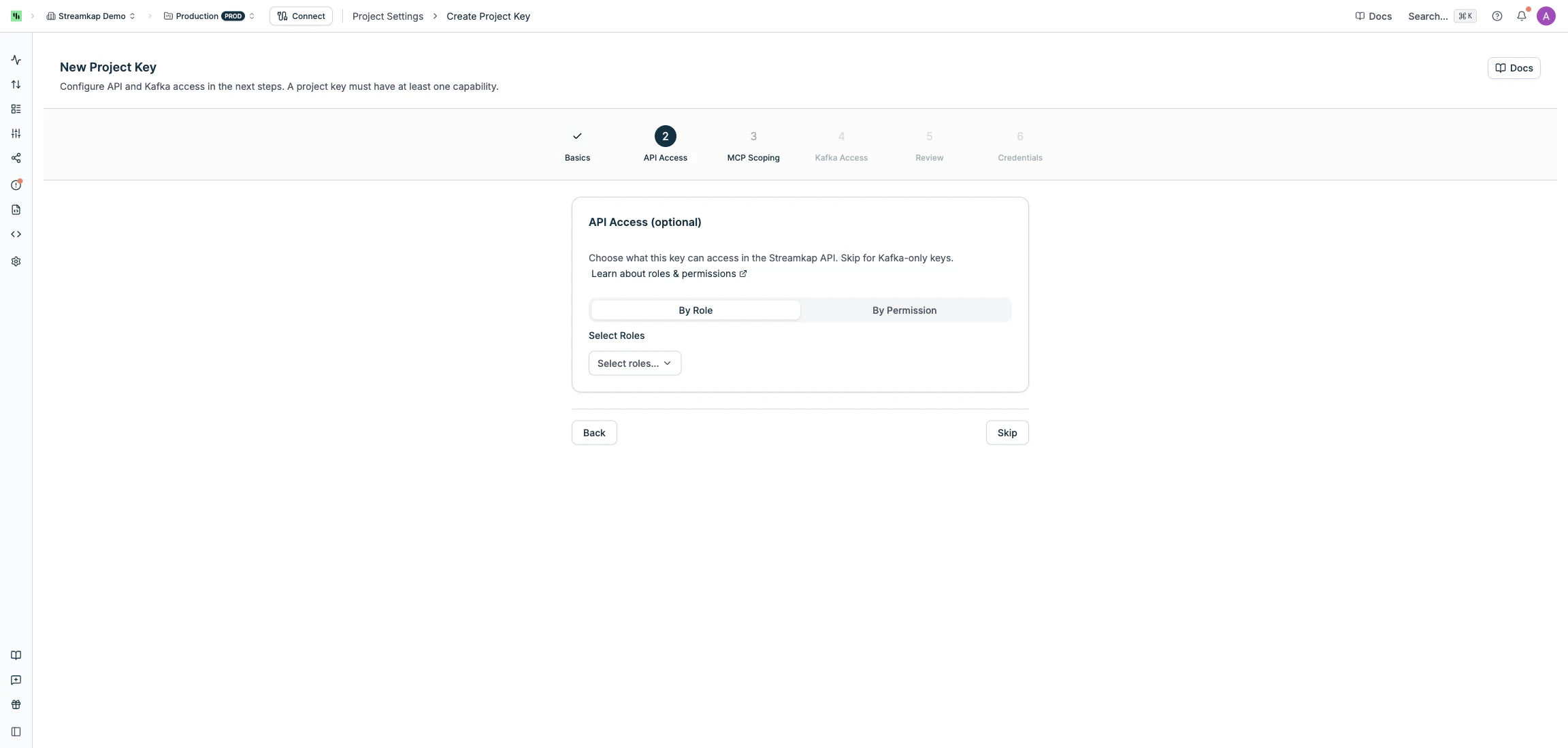Open the code snippet sidebar icon
The image size is (1568, 748).
pyautogui.click(x=16, y=233)
